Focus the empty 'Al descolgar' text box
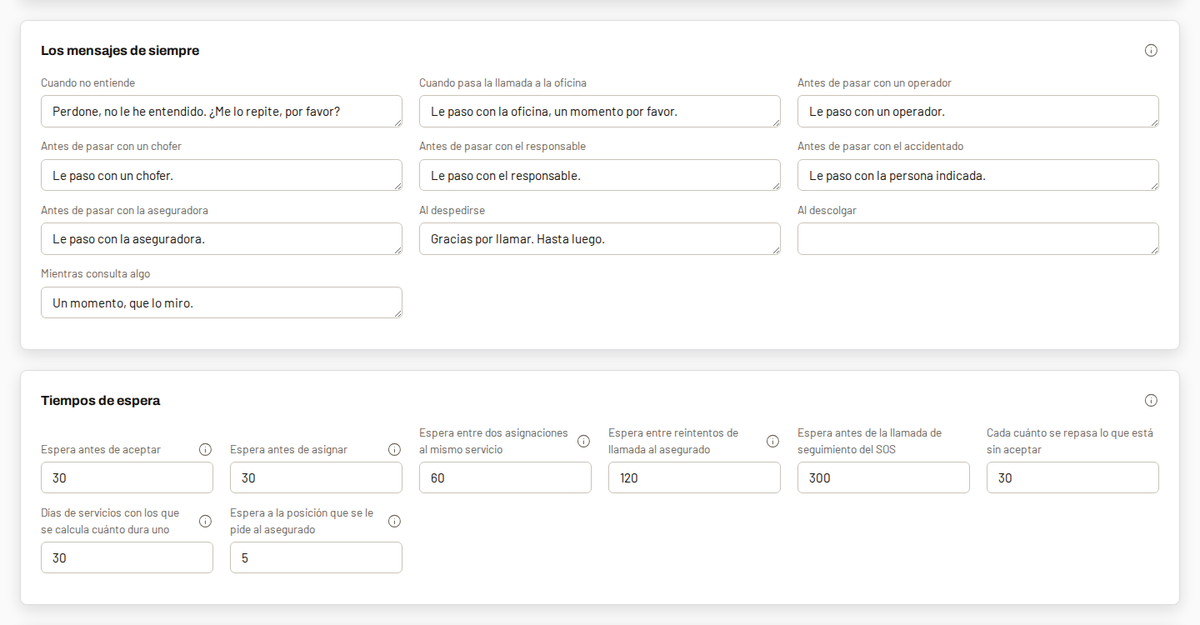1200x625 pixels. point(978,239)
